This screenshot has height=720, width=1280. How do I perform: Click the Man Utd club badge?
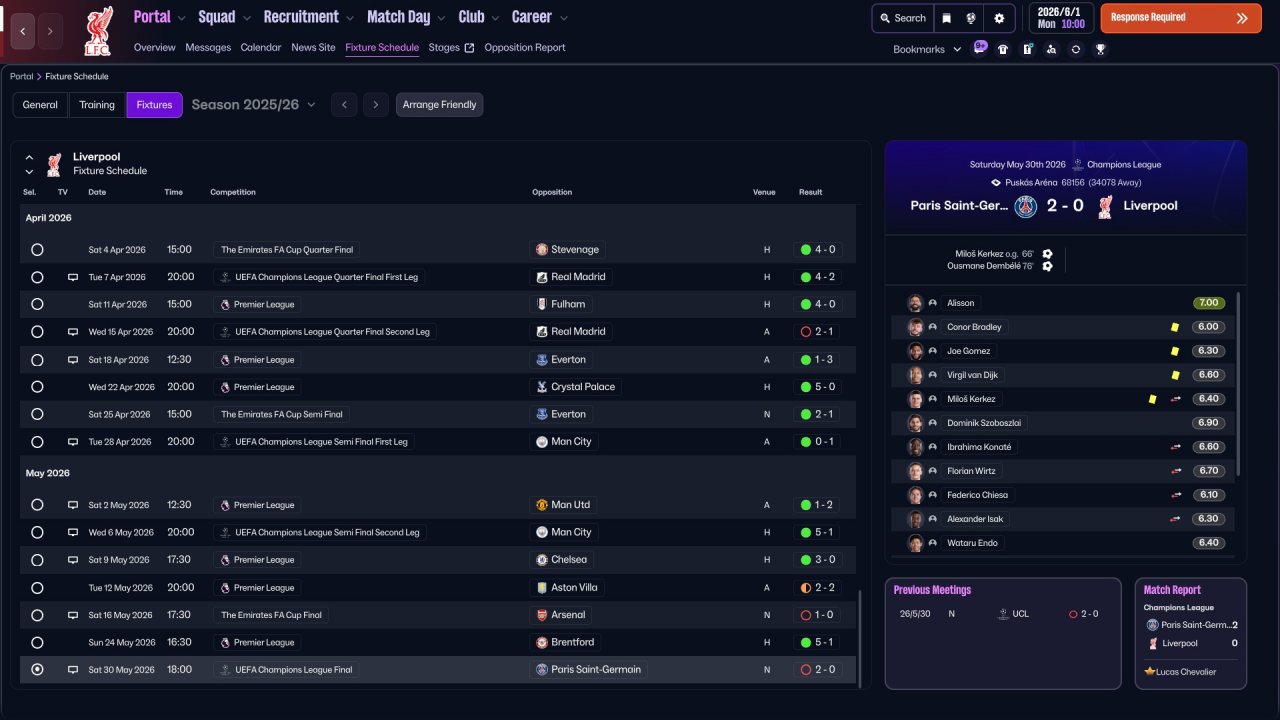pos(541,505)
